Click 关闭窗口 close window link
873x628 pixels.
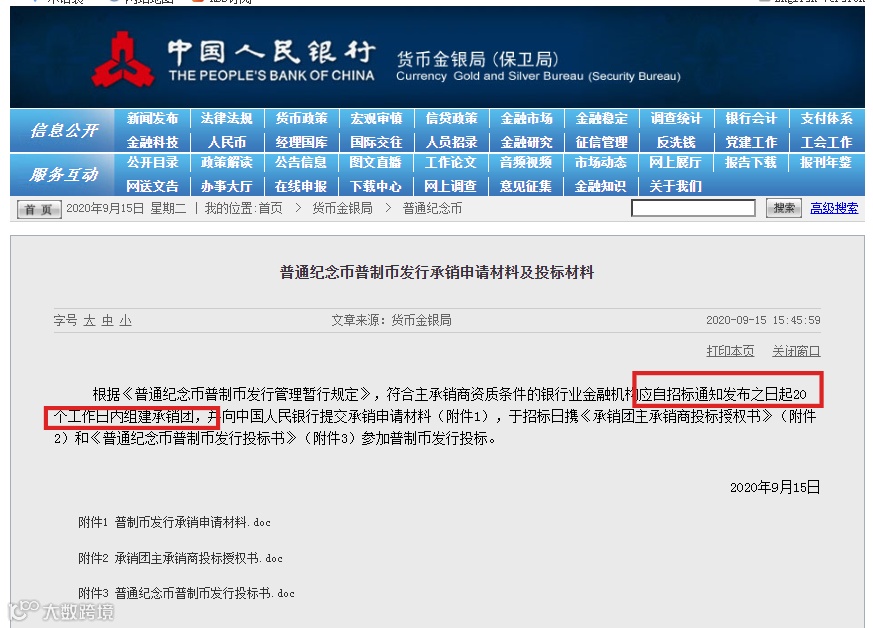coord(796,351)
